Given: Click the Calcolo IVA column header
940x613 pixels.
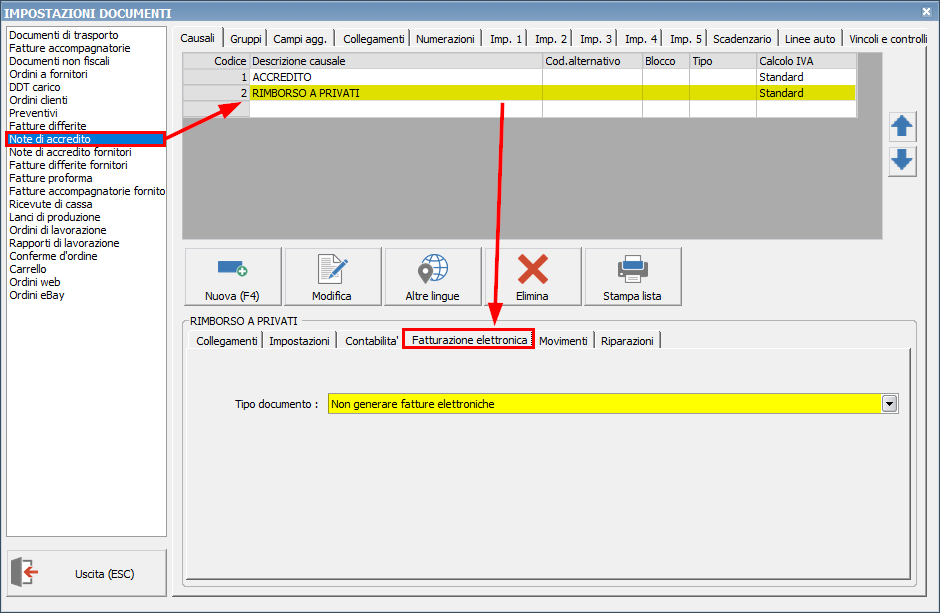Looking at the screenshot, I should [x=806, y=61].
